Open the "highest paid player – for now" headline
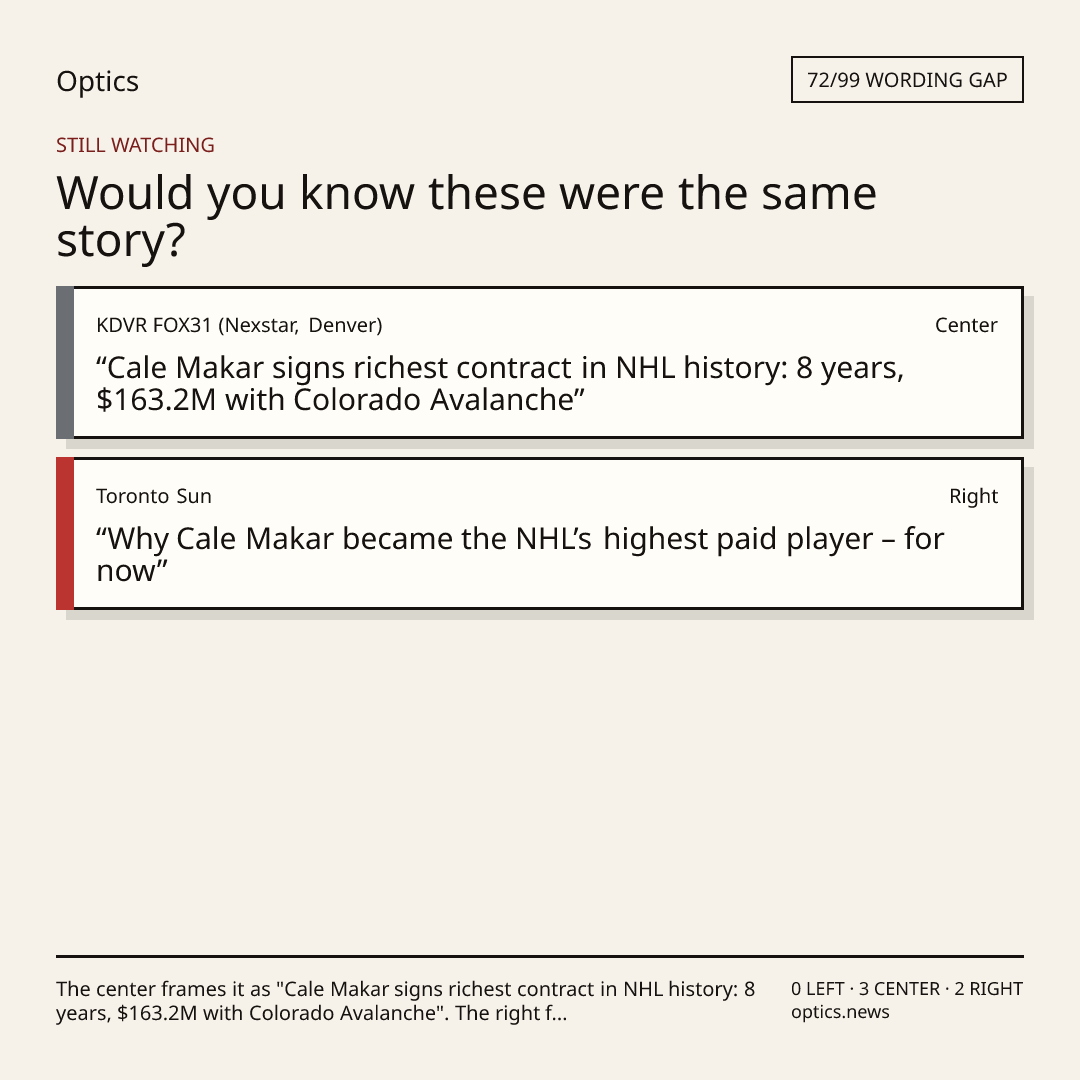1080x1080 pixels. click(520, 554)
